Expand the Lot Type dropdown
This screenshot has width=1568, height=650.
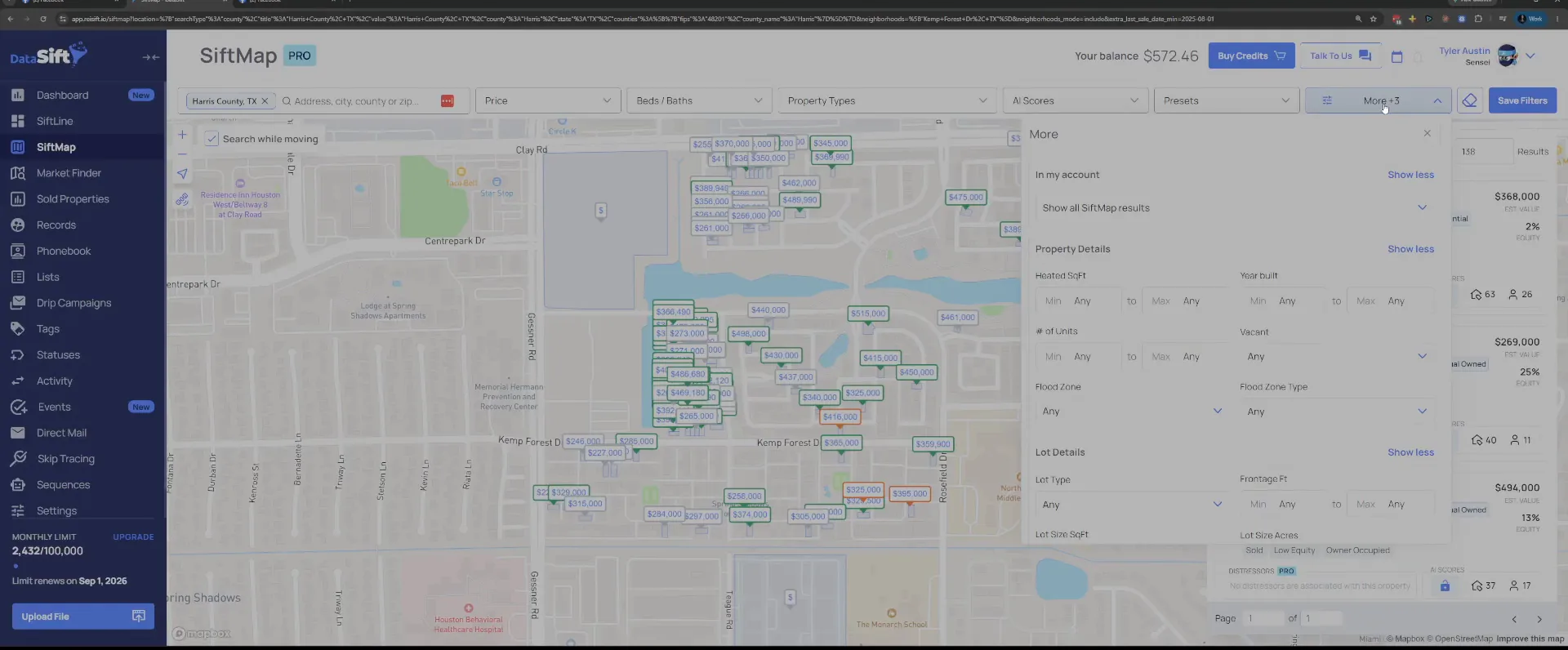1132,505
